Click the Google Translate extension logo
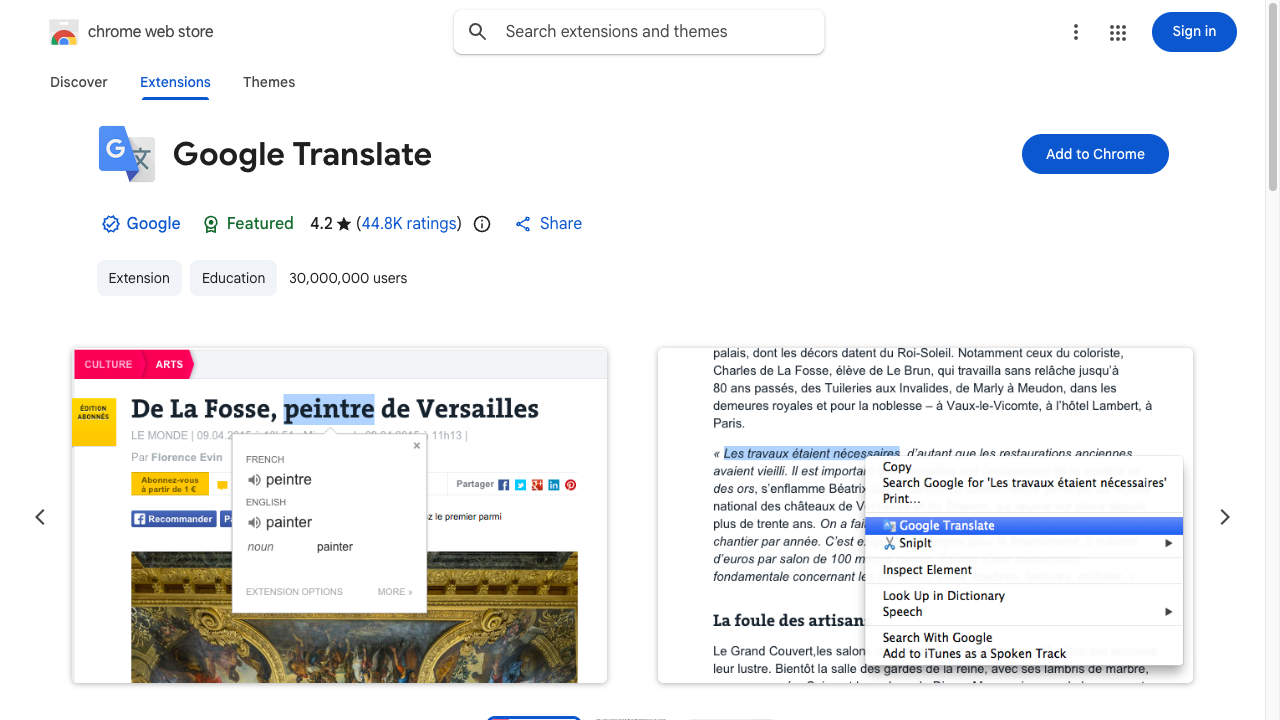Image resolution: width=1280 pixels, height=720 pixels. point(127,154)
